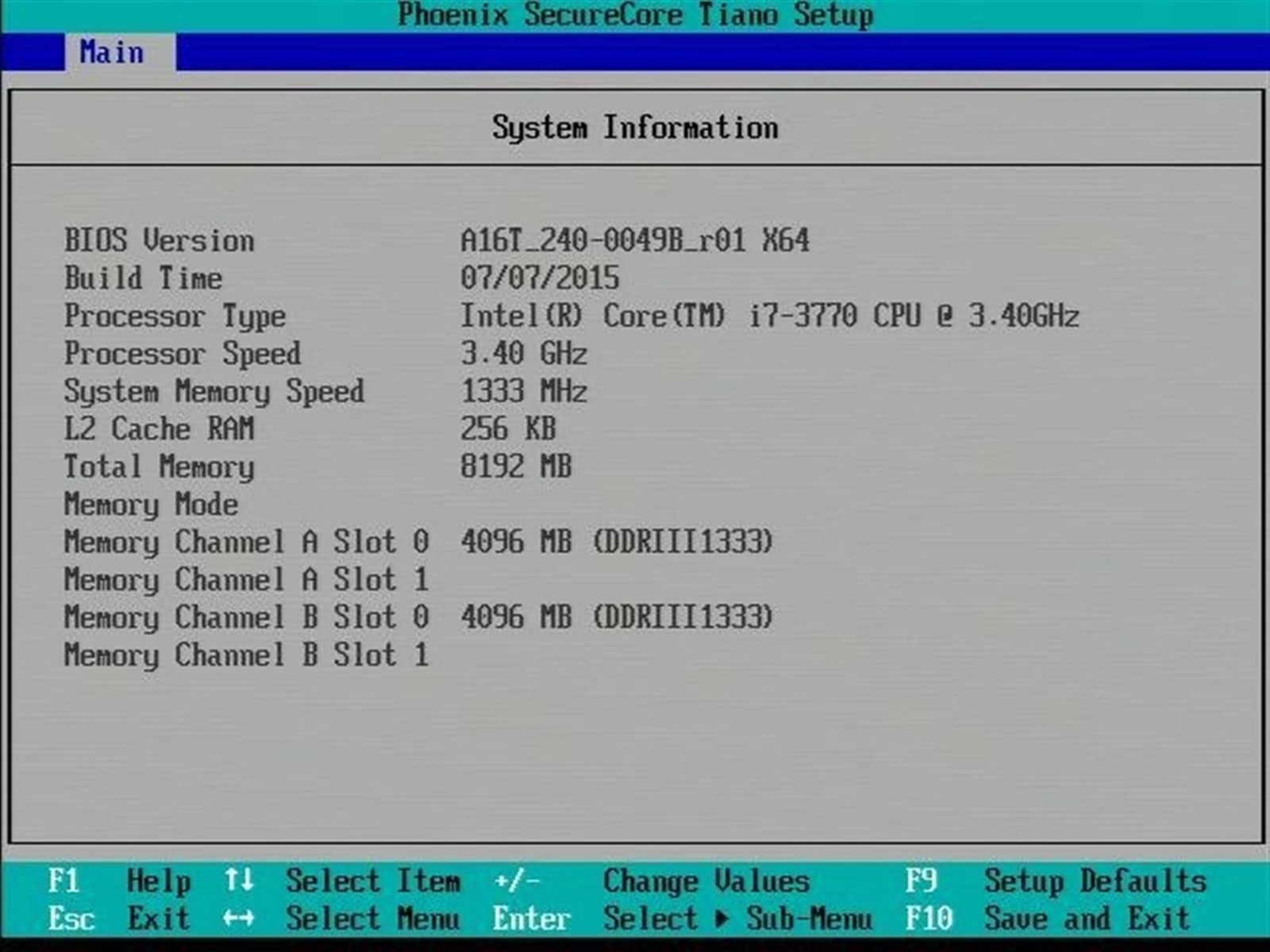Click the Intel Core i7-3770 CPU value
Viewport: 1270px width, 952px height.
tap(770, 317)
